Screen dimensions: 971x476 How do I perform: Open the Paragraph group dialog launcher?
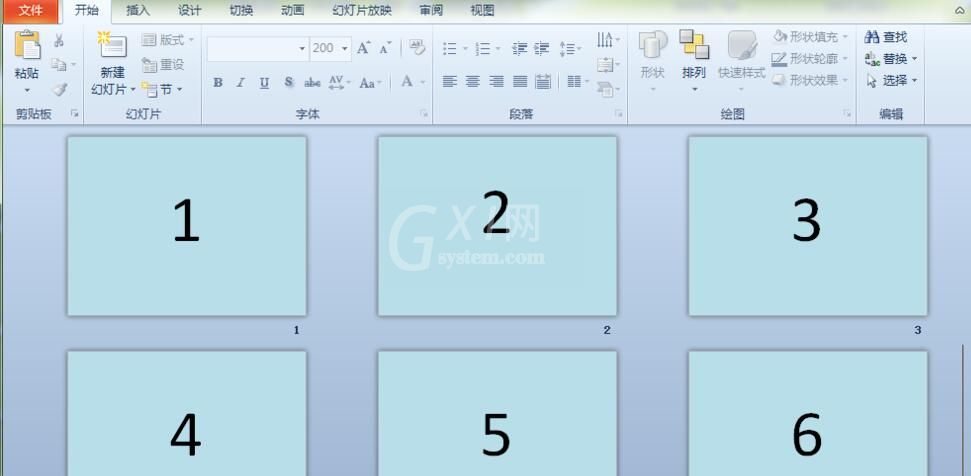pos(618,113)
